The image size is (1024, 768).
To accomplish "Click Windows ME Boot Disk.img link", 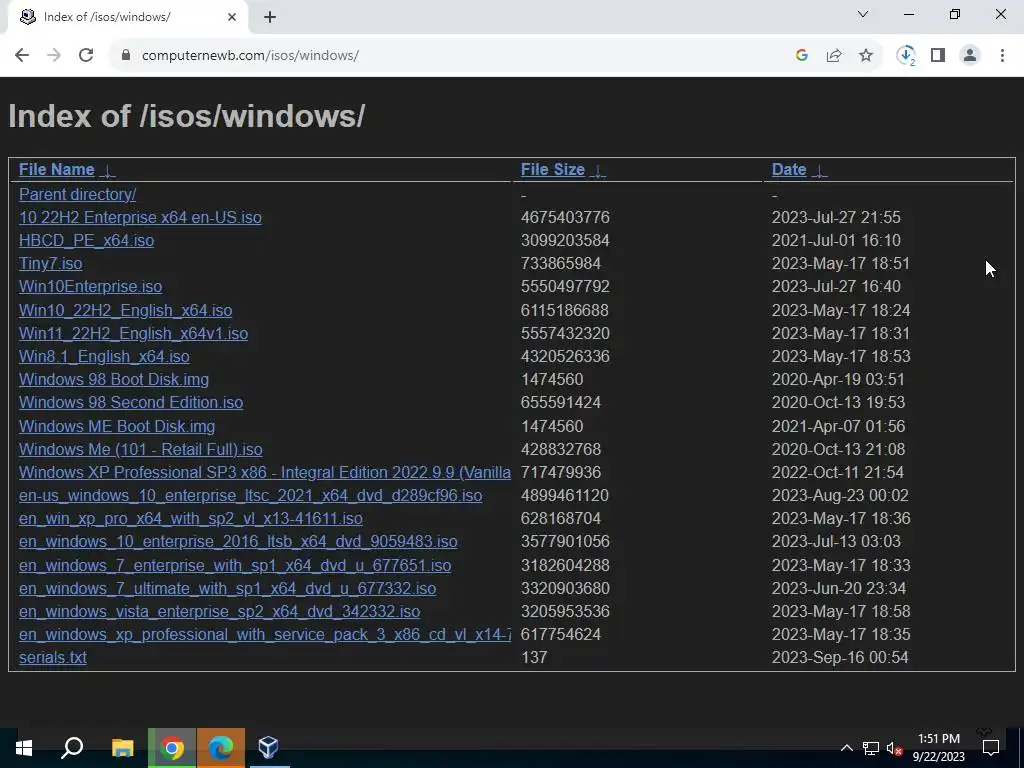I will point(117,426).
